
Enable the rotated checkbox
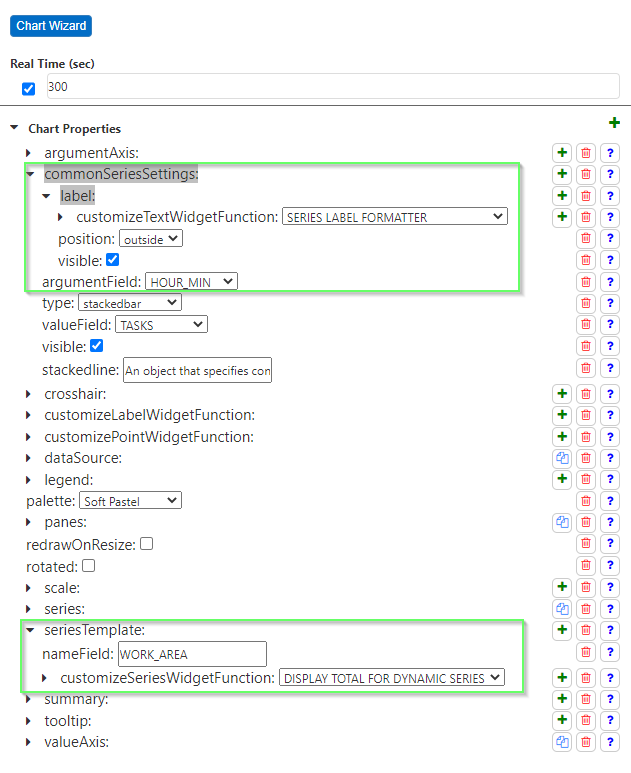coord(88,565)
